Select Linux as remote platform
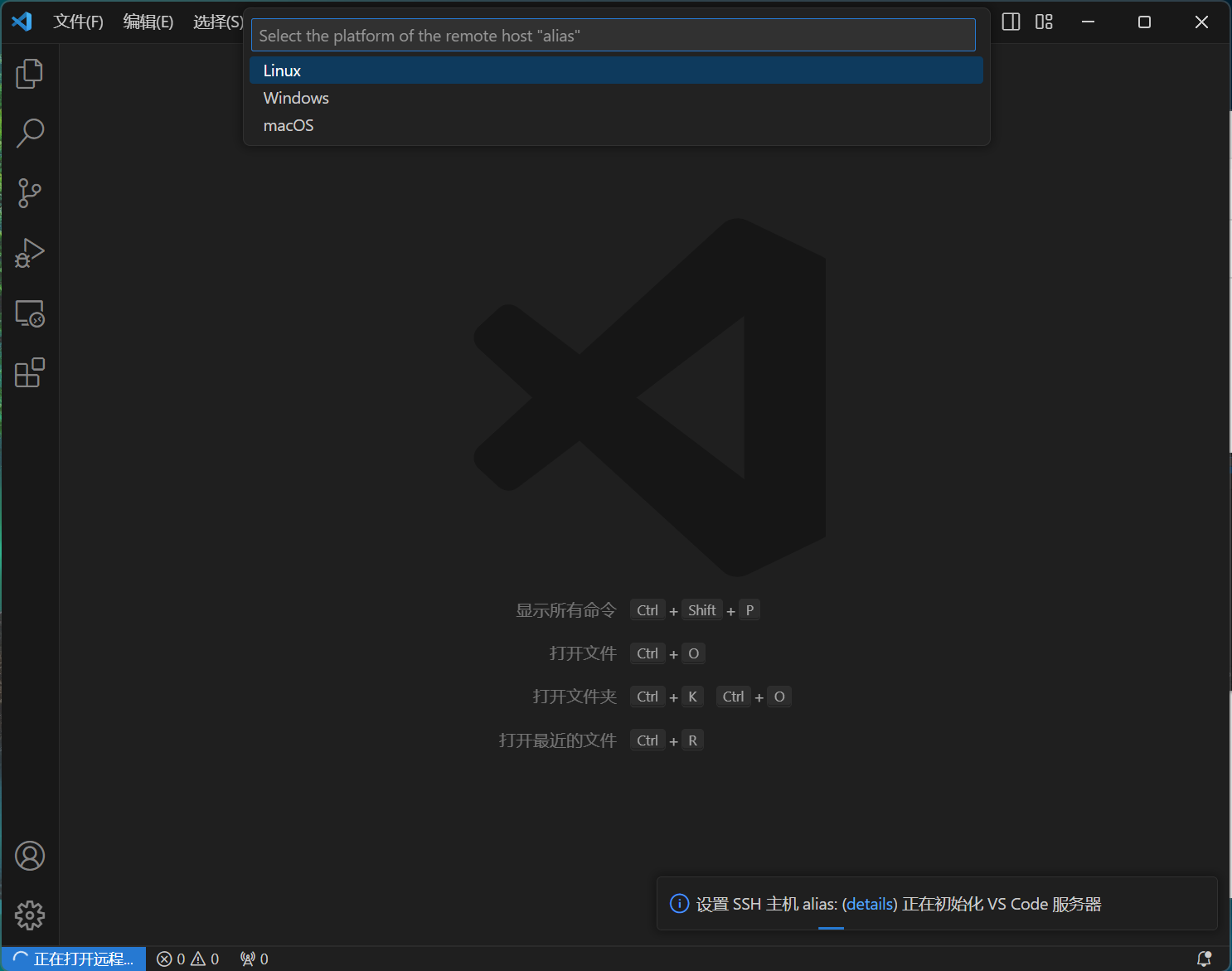 point(616,70)
